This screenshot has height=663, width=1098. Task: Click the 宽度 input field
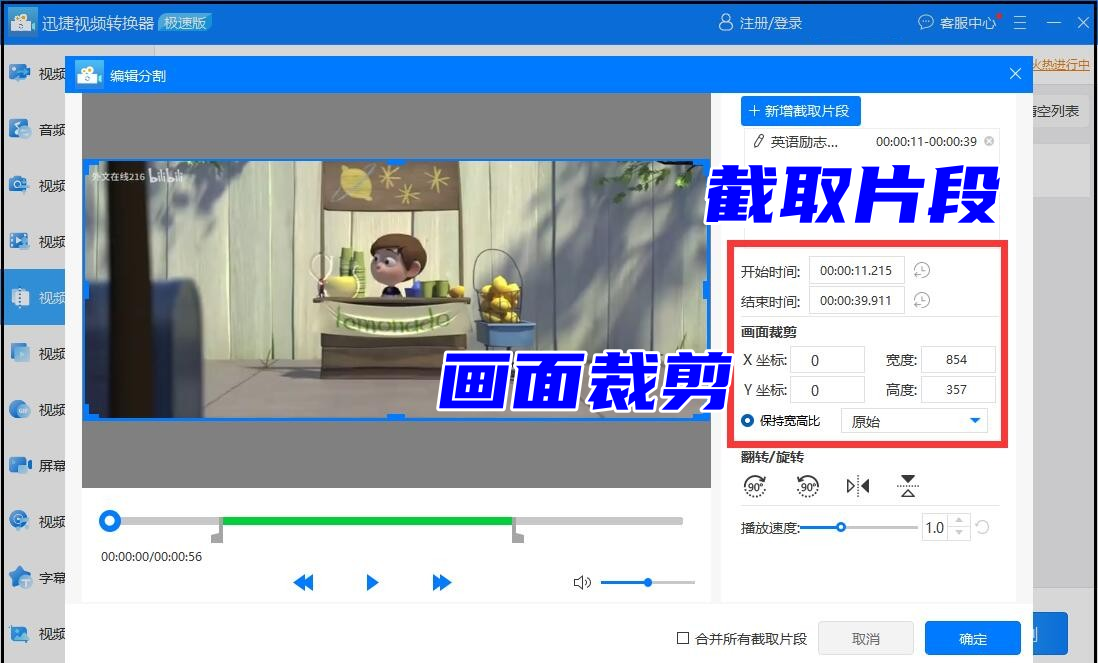958,360
